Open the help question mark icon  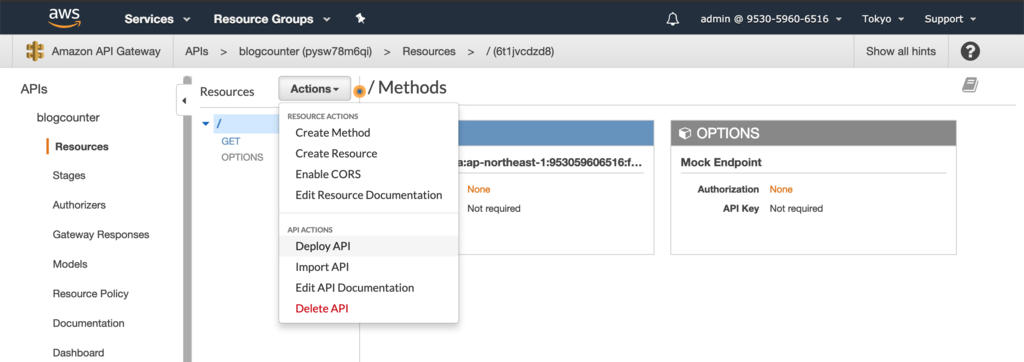[x=970, y=51]
